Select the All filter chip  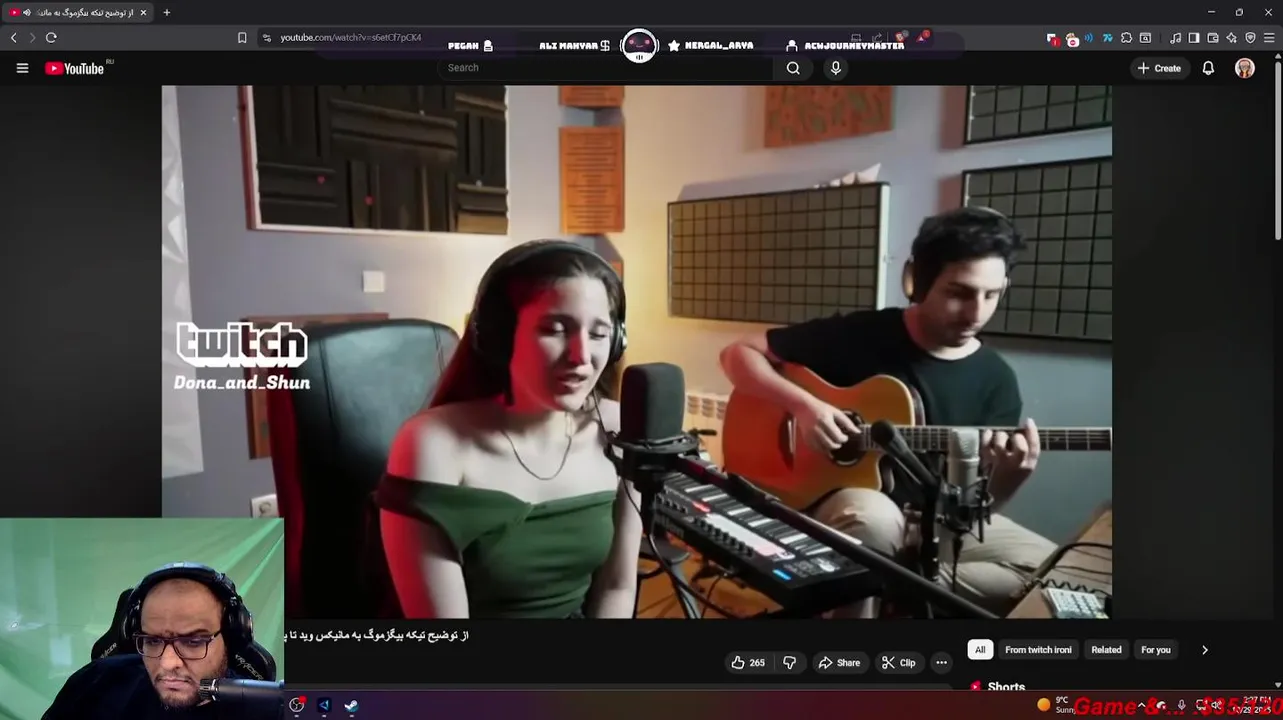tap(980, 650)
